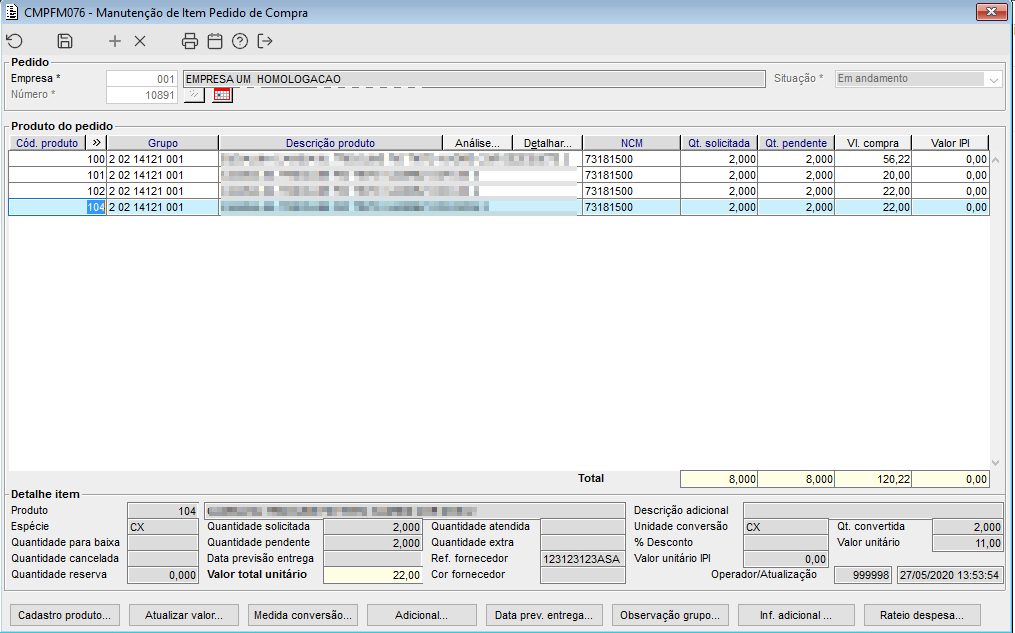Delete record using the X toolbar icon
Screen dimensions: 1015x633
(140, 41)
